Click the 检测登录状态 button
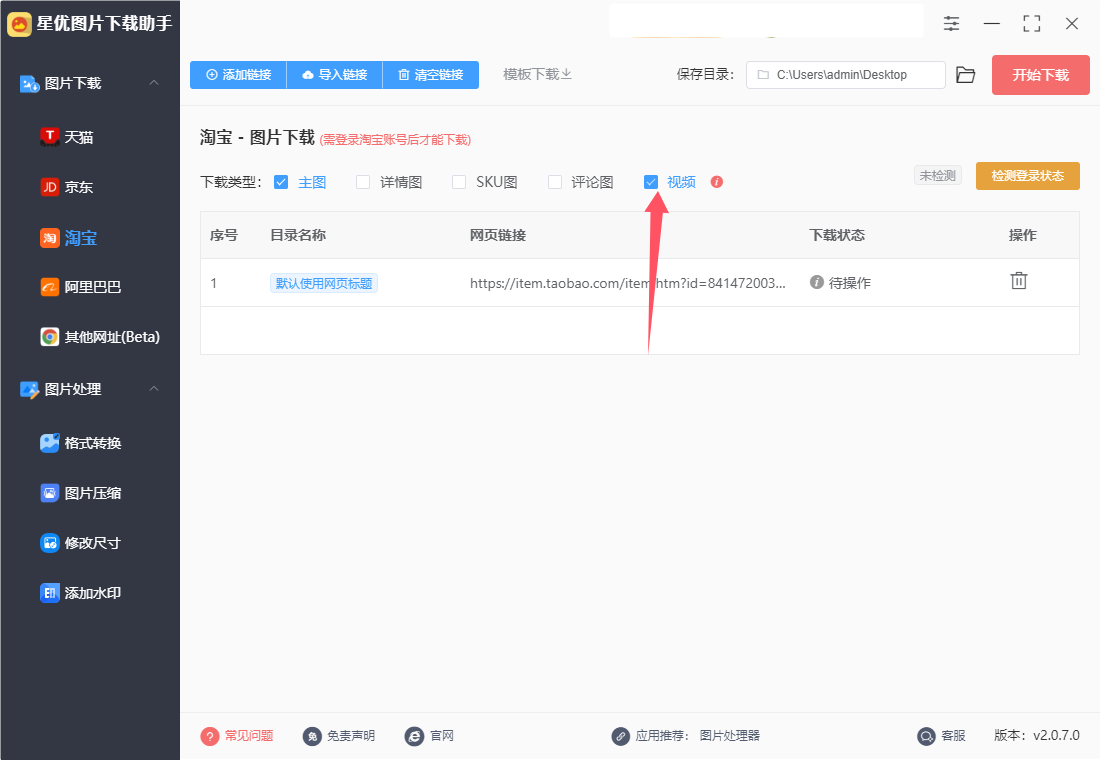Screen dimensions: 1100x760 (1027, 176)
